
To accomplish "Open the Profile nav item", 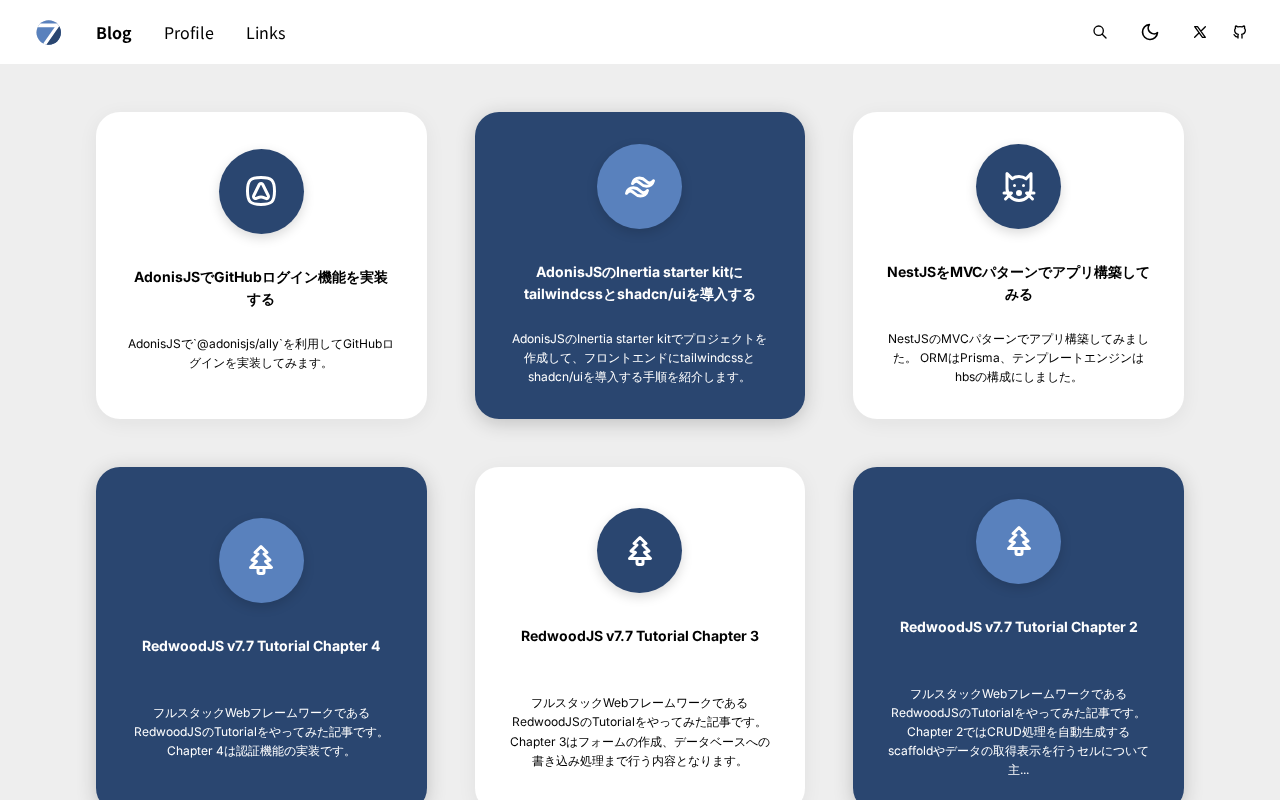I will click(x=189, y=33).
